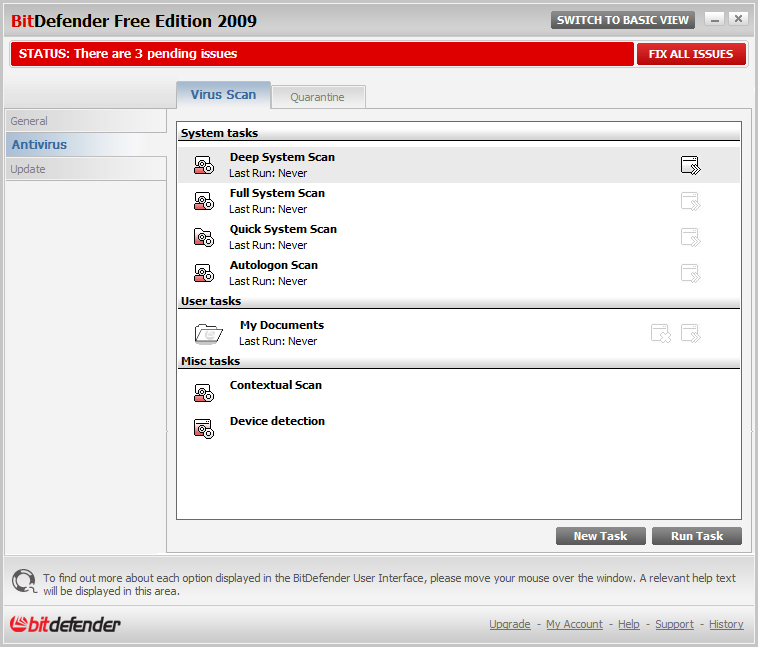Click the Fix All Issues button
This screenshot has height=647, width=758.
point(691,54)
